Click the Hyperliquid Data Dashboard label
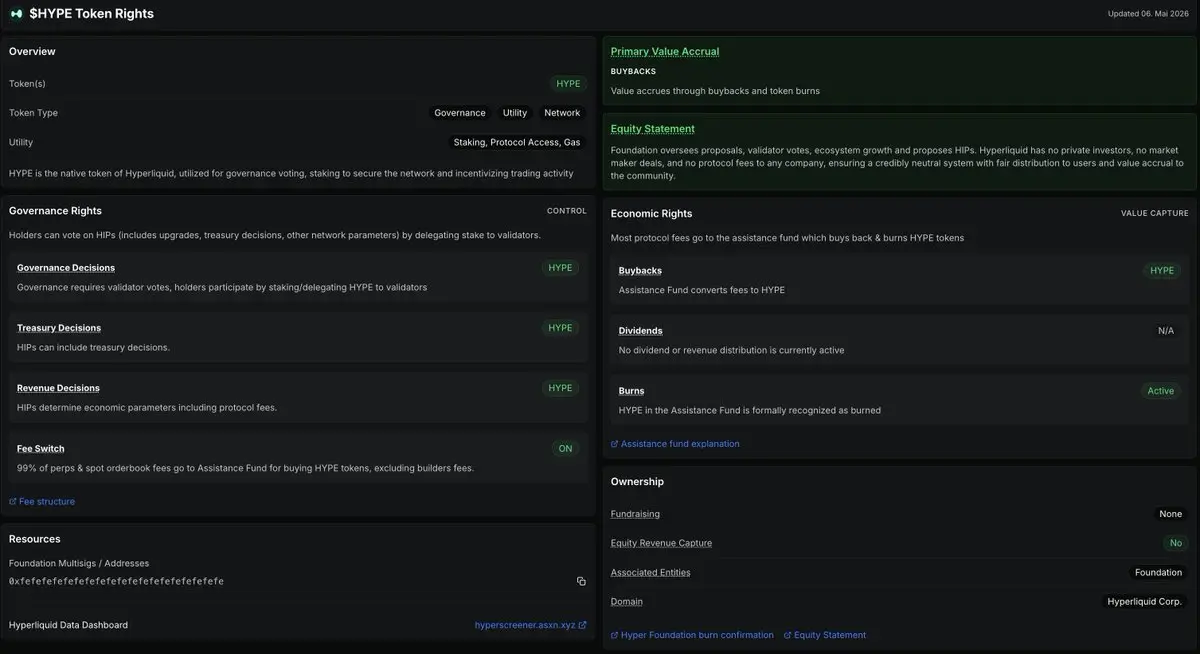 coord(68,625)
